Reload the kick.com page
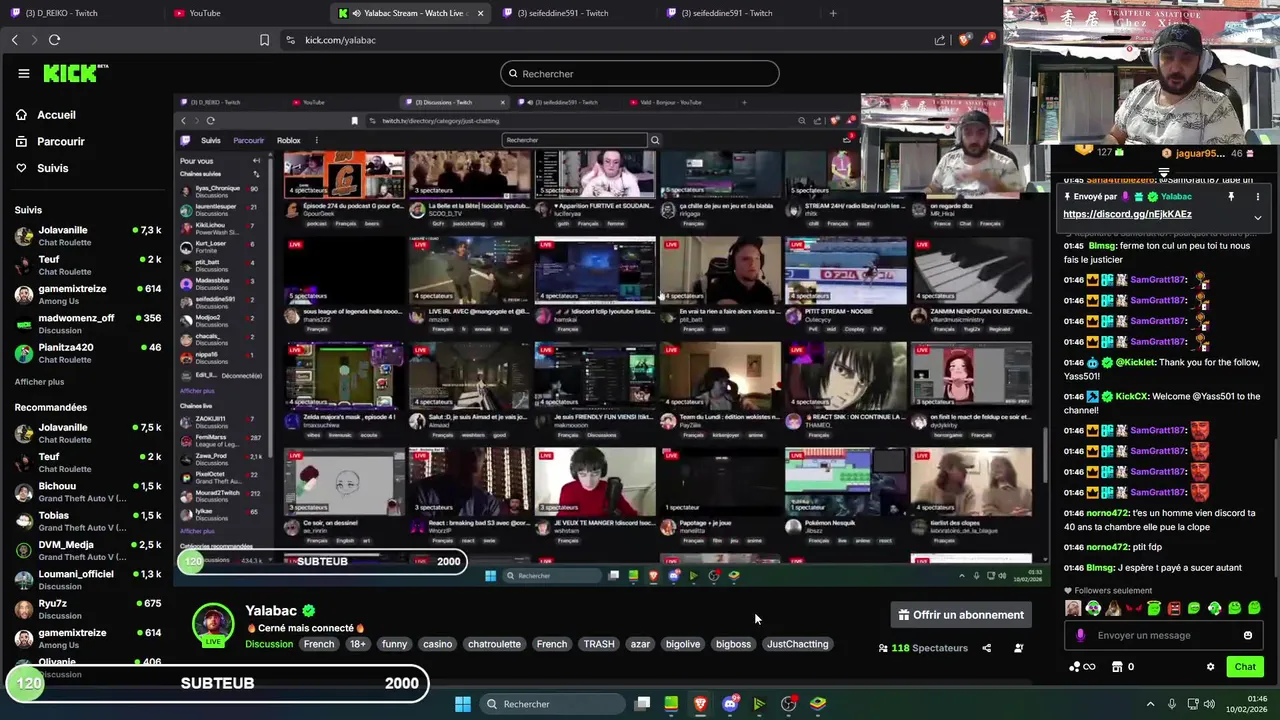 coord(54,40)
